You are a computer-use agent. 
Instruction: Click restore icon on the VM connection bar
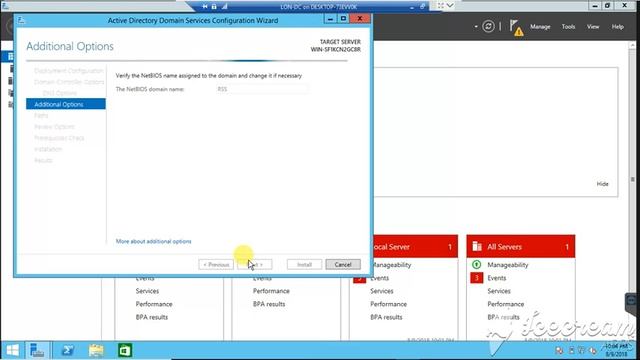click(423, 7)
